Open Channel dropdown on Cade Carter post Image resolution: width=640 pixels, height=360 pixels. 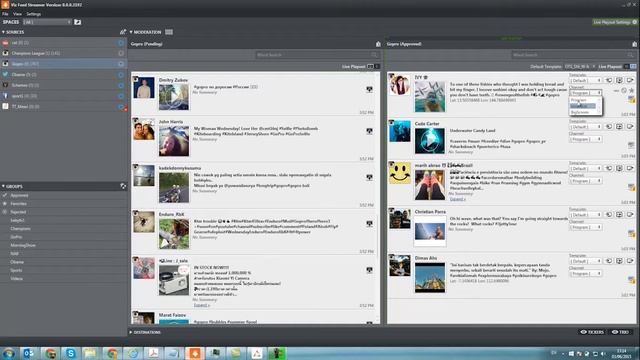585,139
